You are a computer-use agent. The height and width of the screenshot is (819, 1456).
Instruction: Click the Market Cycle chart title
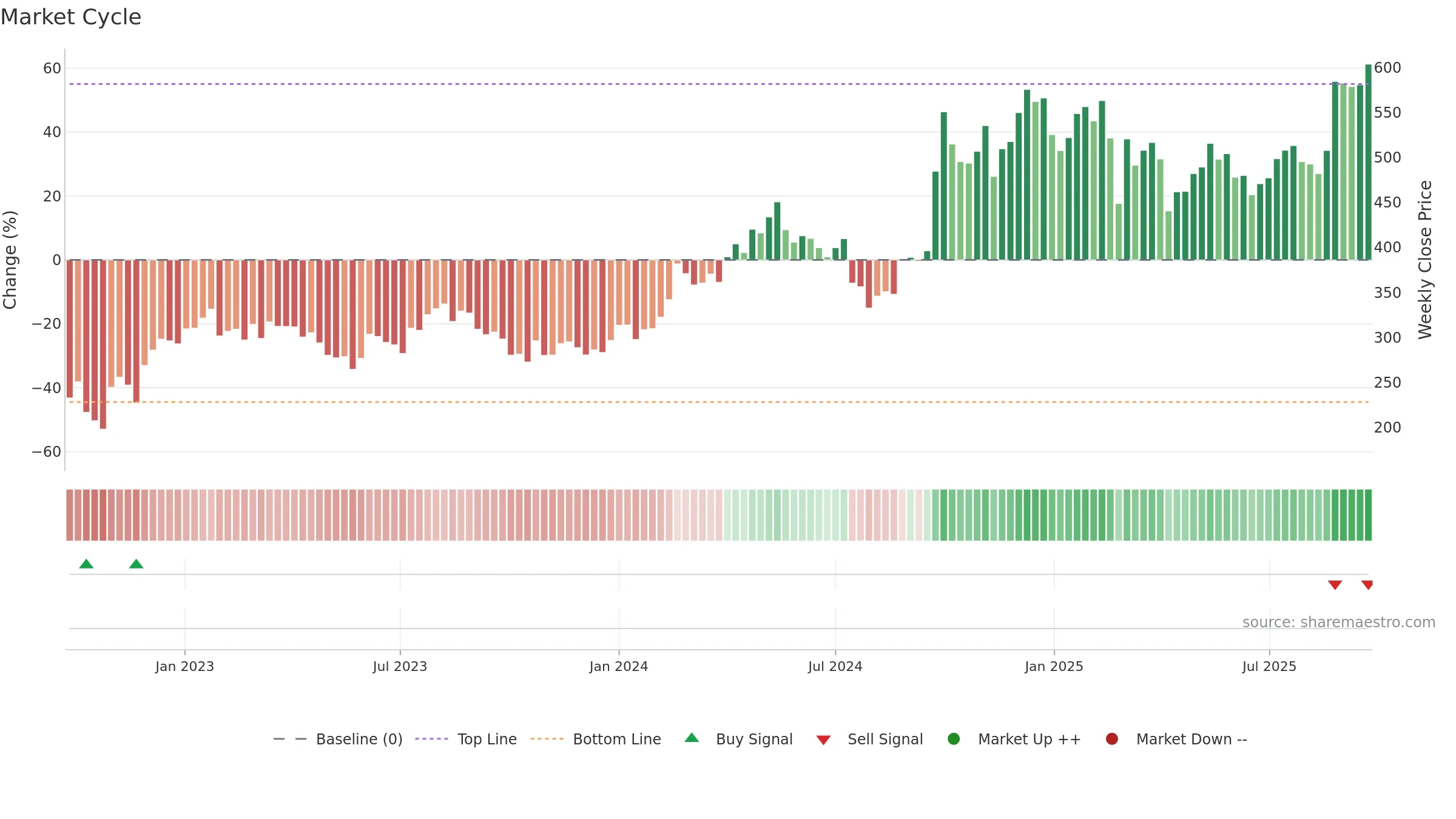pyautogui.click(x=71, y=17)
